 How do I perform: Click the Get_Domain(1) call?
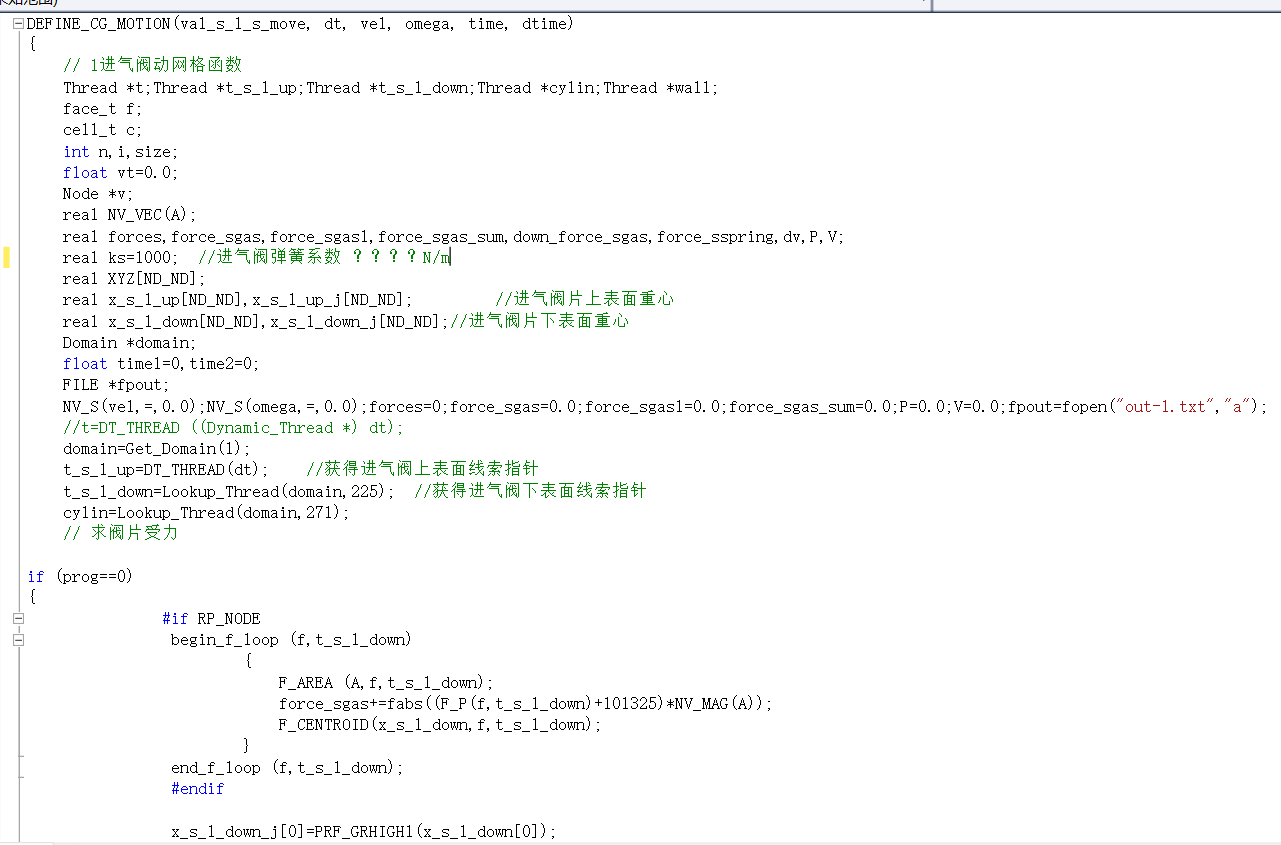tap(187, 449)
